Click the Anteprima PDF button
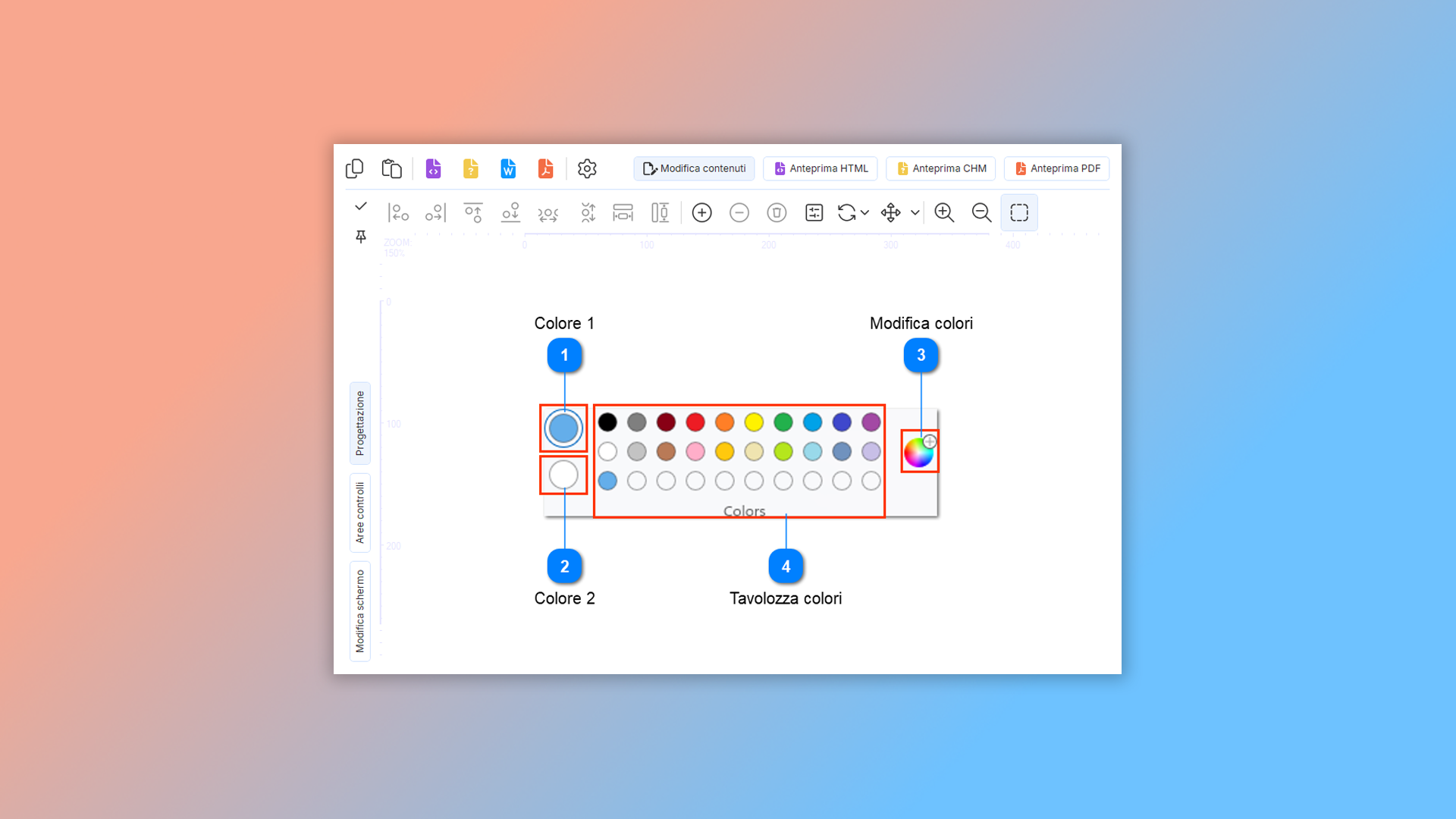1456x819 pixels. point(1057,168)
